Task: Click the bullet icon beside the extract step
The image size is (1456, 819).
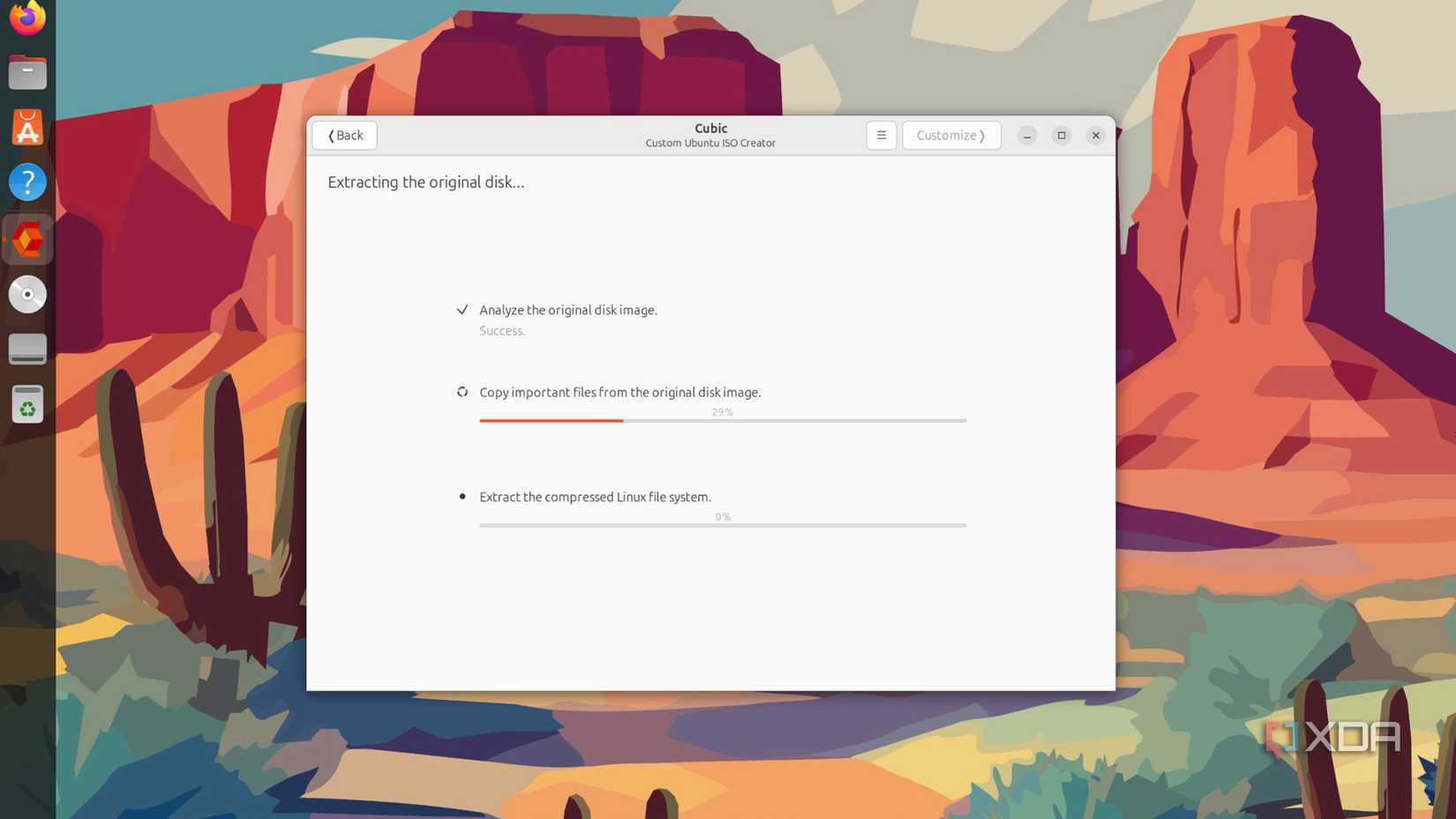Action: click(x=462, y=496)
